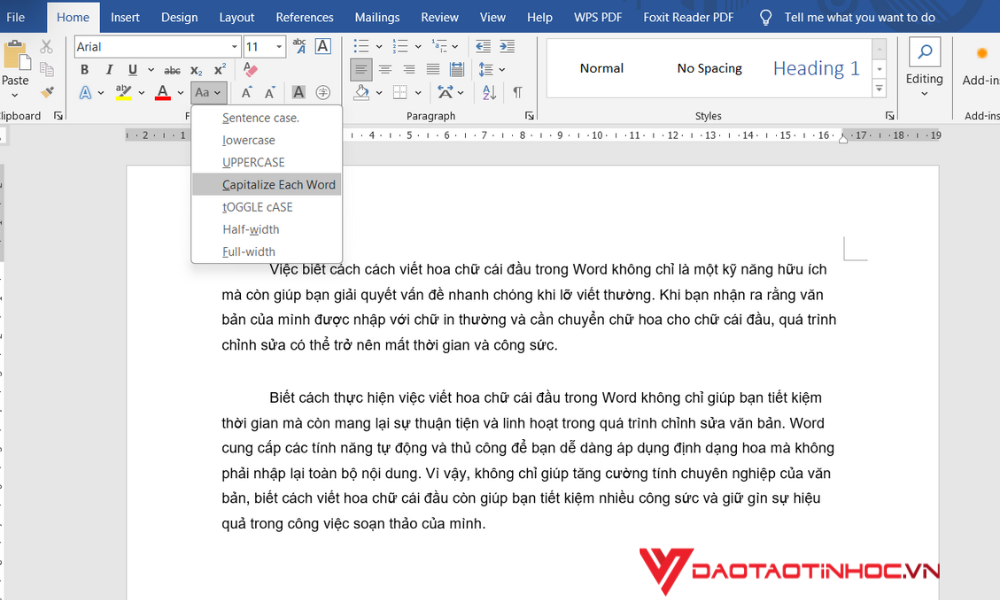Apply bold formatting to selected text
Image resolution: width=1000 pixels, height=600 pixels.
[x=85, y=70]
